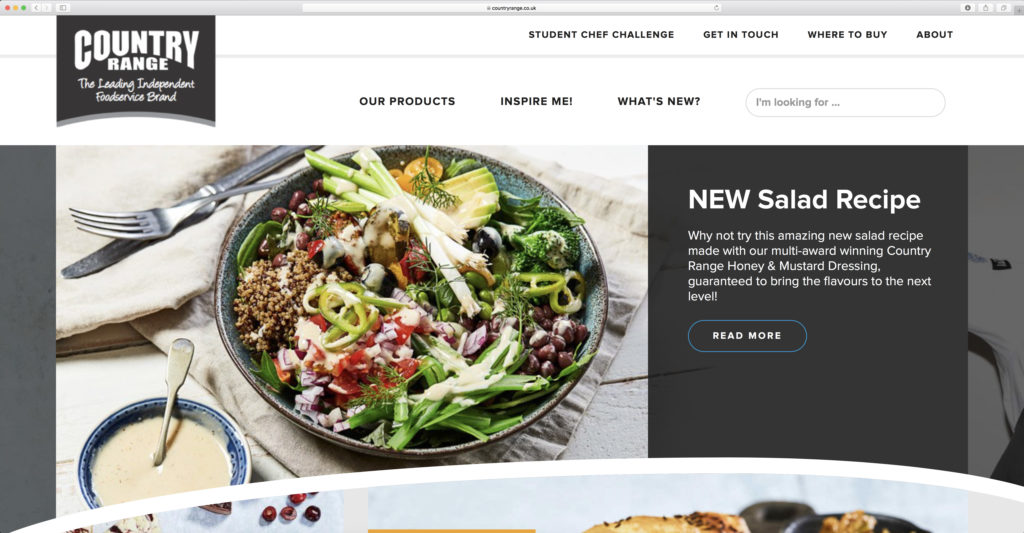Expand the What's New? menu
This screenshot has height=533, width=1024.
(658, 101)
